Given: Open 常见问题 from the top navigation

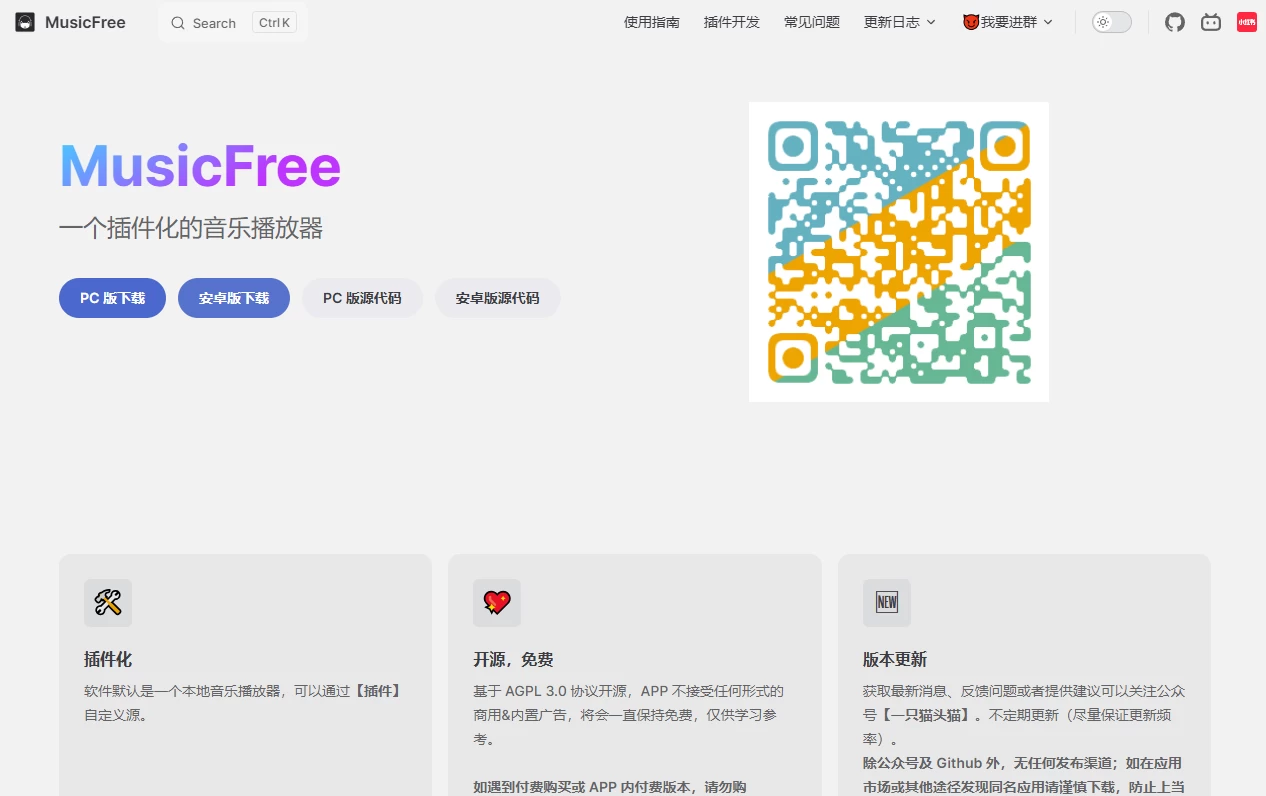Looking at the screenshot, I should pos(811,21).
